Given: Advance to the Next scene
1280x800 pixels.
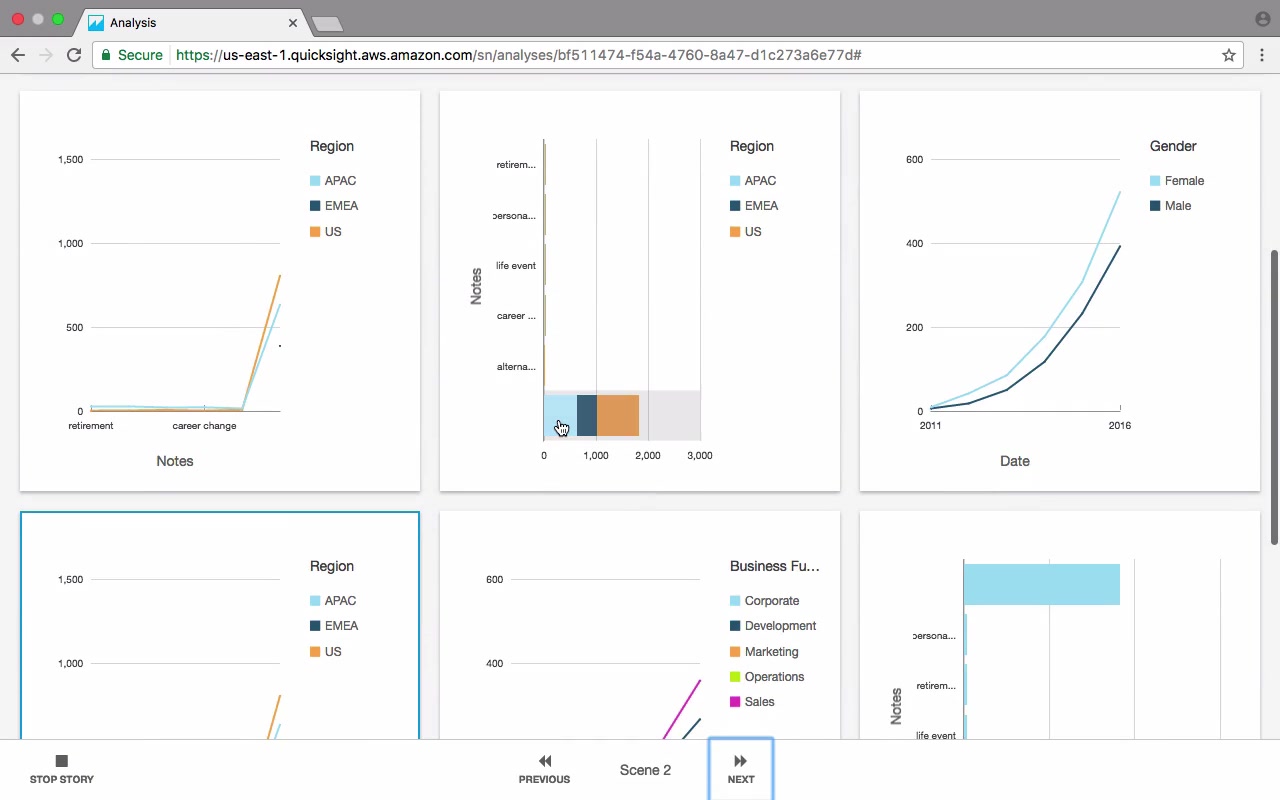Looking at the screenshot, I should point(741,769).
